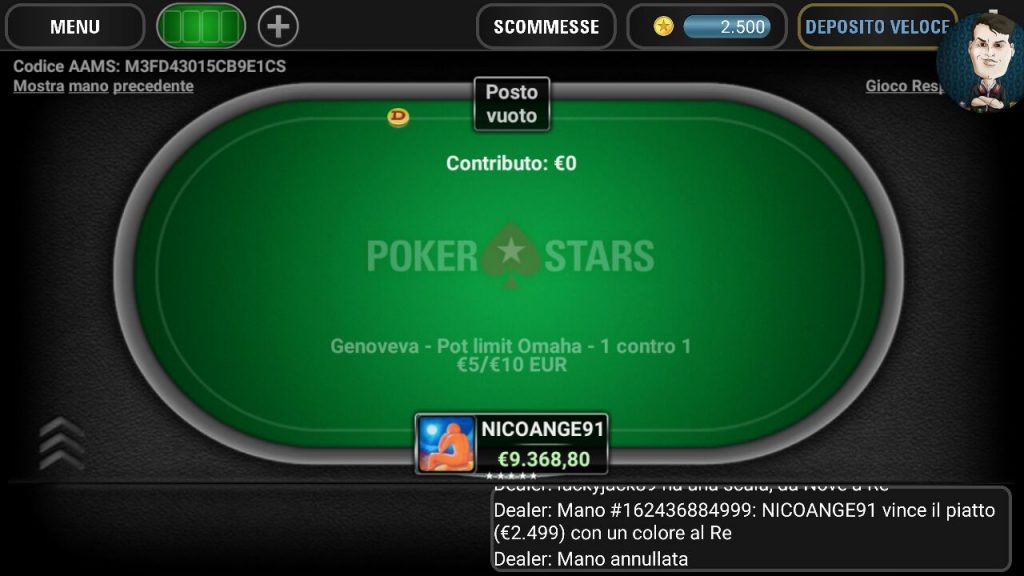Select the 2.500 coin balance bar
1024x576 pixels.
pos(727,27)
